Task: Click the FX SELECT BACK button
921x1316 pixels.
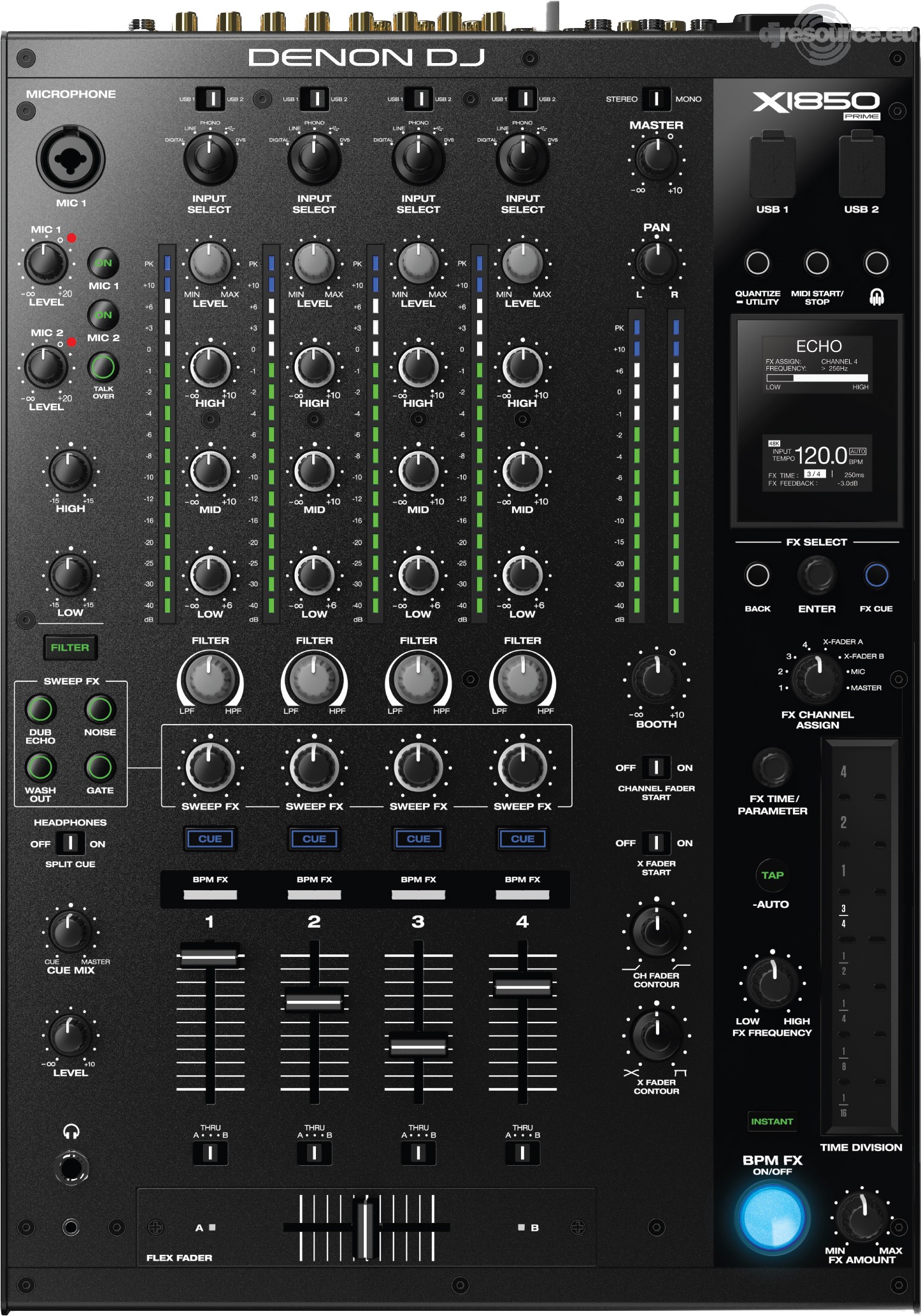Action: 757,575
